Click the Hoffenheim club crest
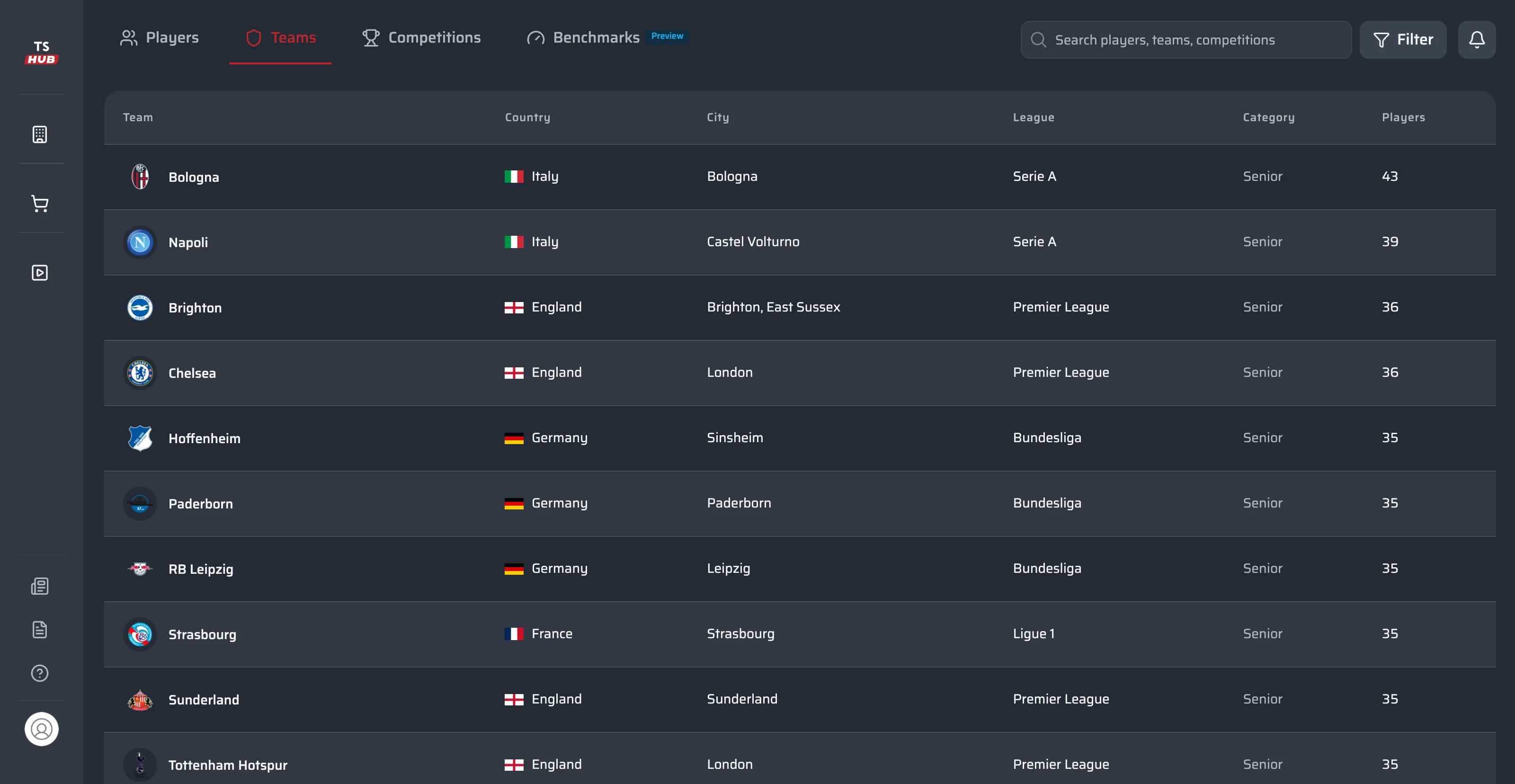Image resolution: width=1515 pixels, height=784 pixels. 140,437
